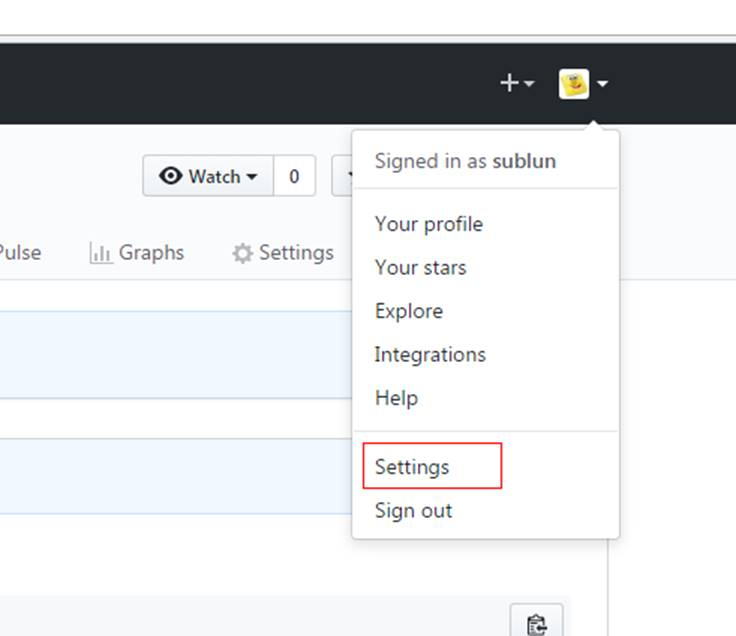Select Explore from dropdown menu

point(408,311)
